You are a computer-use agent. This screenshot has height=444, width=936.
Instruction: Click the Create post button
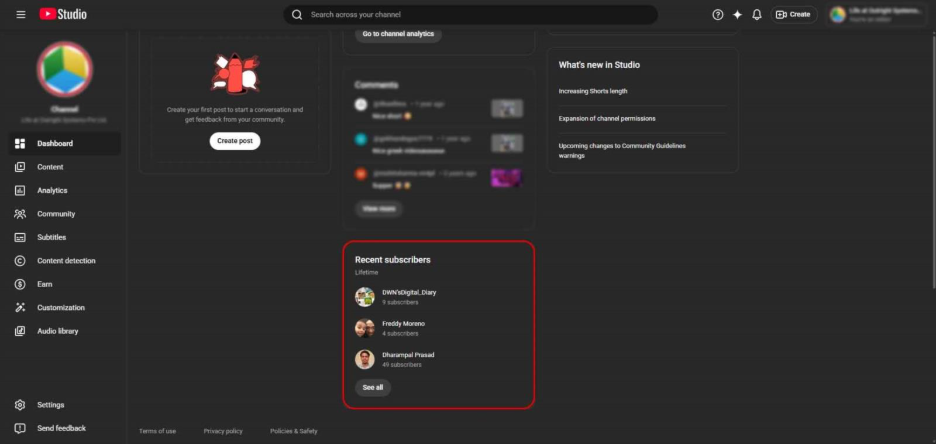pyautogui.click(x=235, y=141)
